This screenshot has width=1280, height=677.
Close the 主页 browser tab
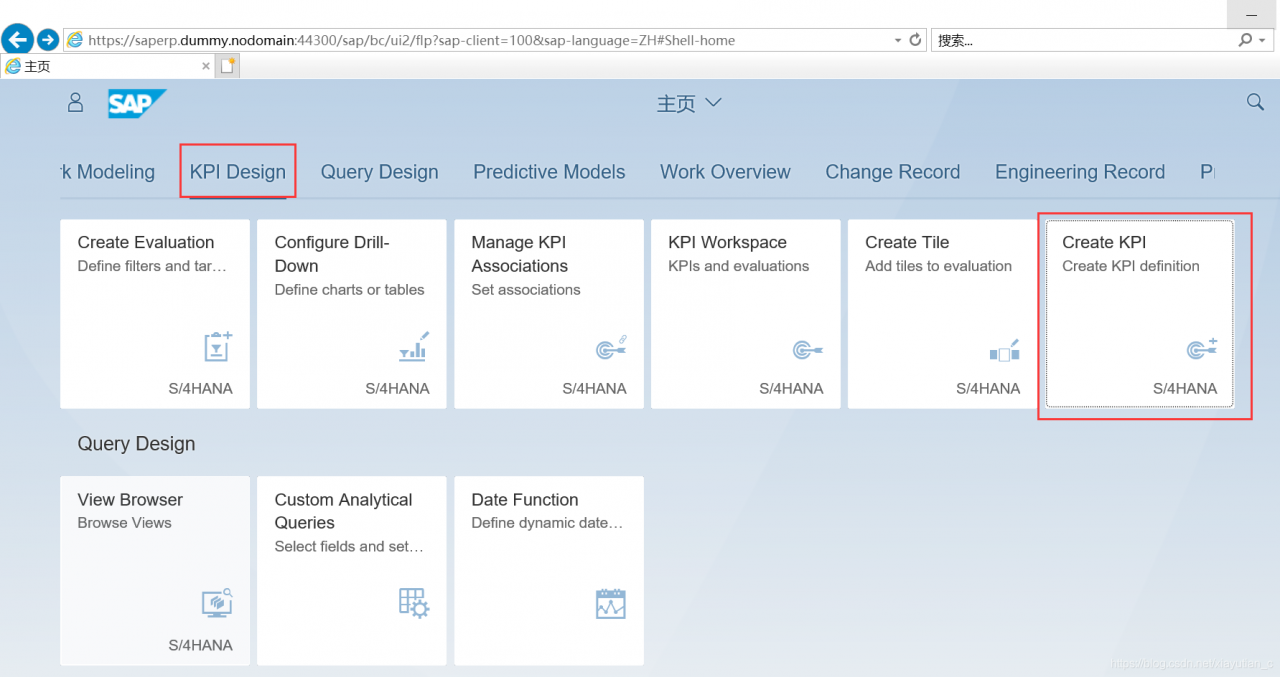206,66
